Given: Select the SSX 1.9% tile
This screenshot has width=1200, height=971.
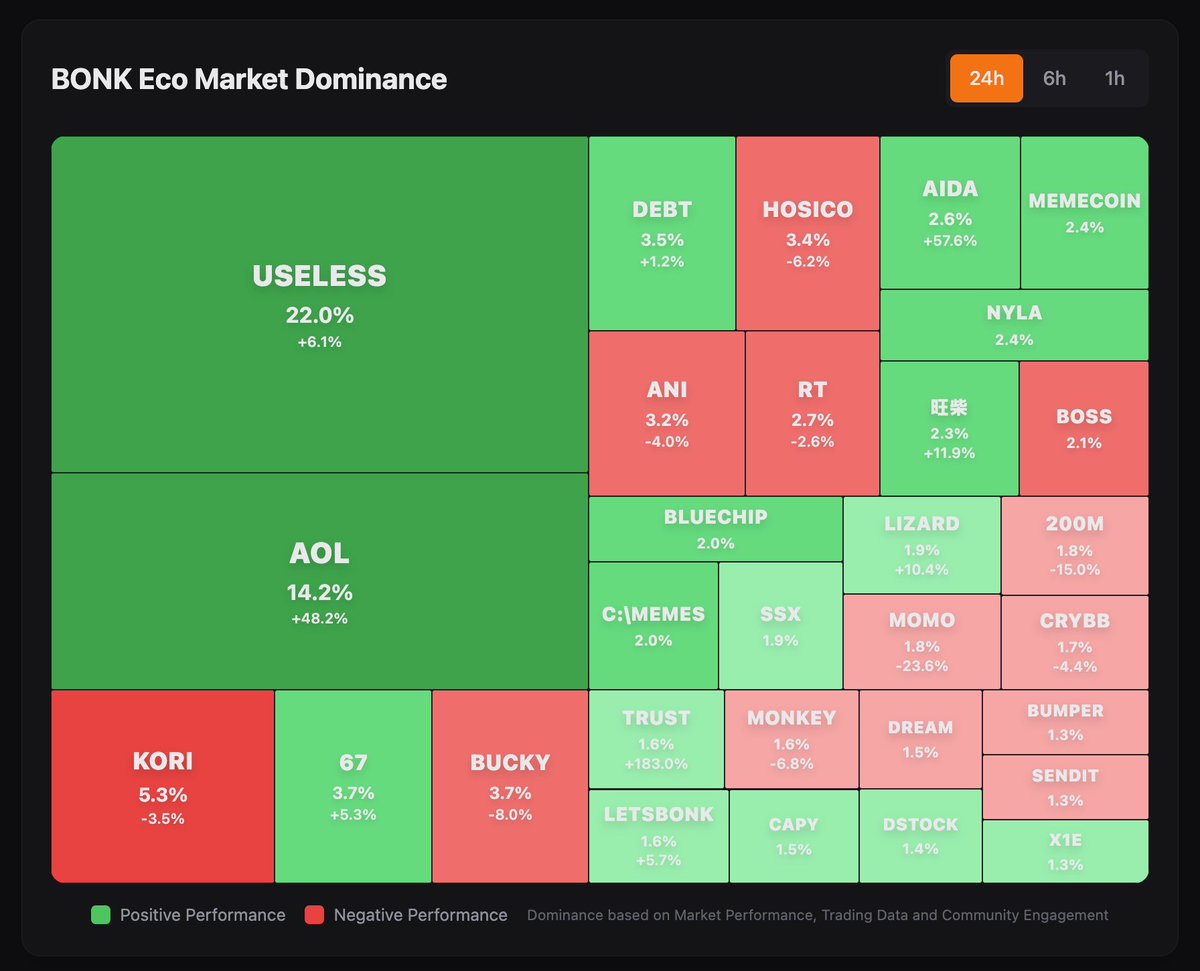Looking at the screenshot, I should pyautogui.click(x=780, y=625).
